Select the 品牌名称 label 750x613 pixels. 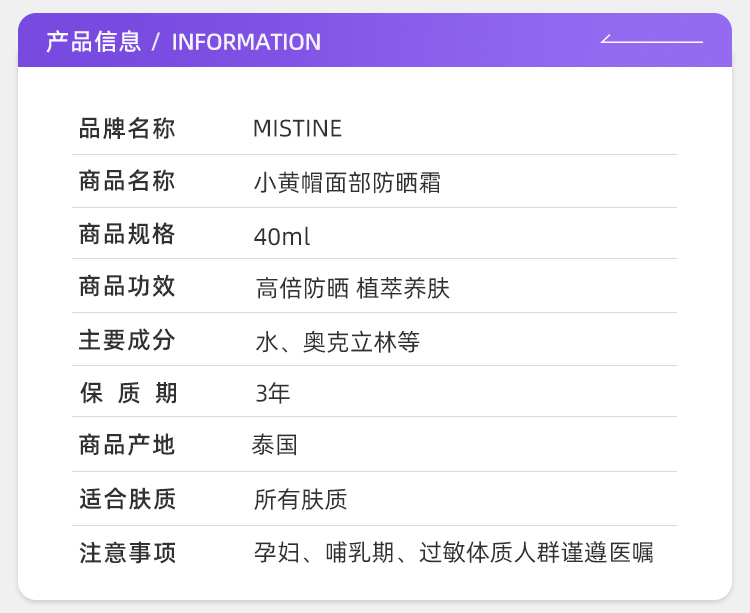[127, 129]
